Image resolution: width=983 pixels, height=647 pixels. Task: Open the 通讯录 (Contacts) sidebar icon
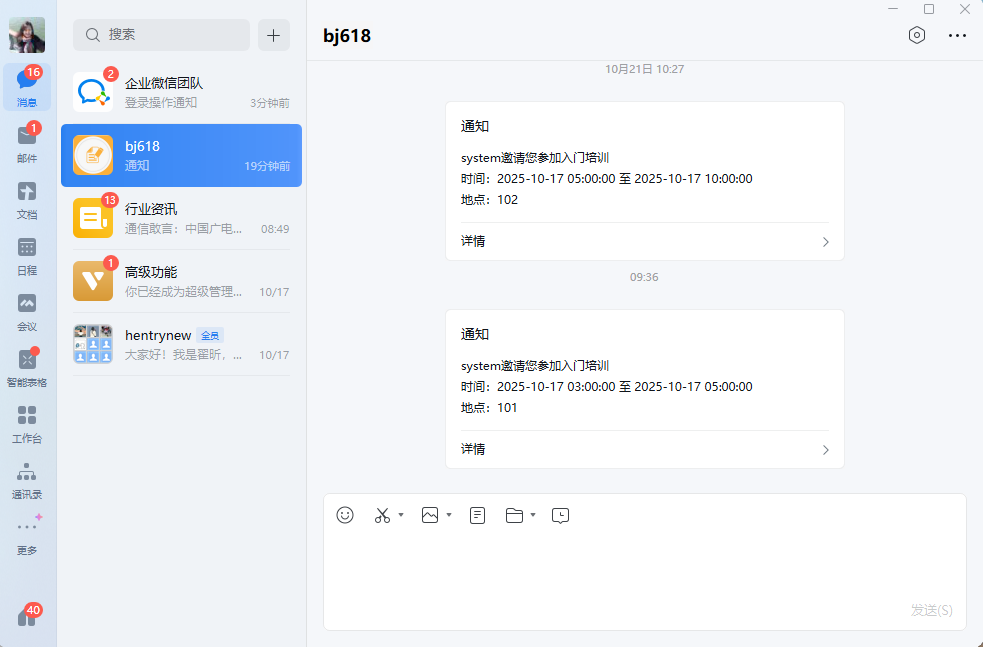coord(27,478)
